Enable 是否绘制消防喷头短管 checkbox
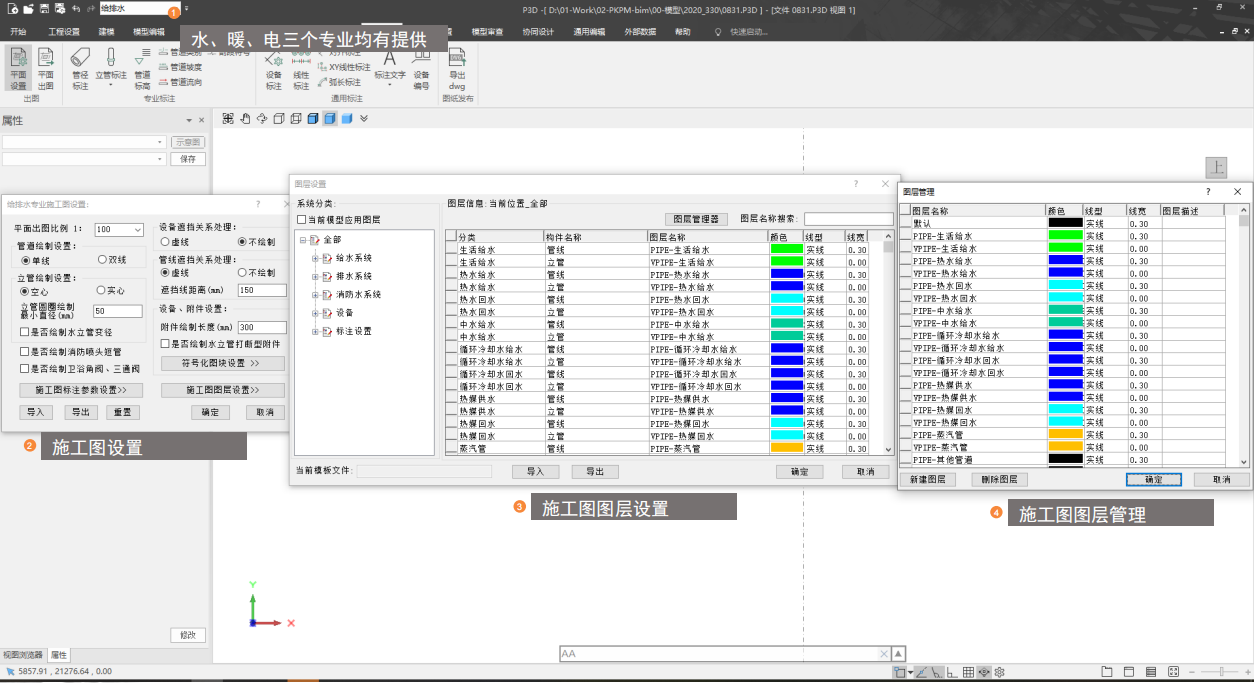 click(x=24, y=351)
